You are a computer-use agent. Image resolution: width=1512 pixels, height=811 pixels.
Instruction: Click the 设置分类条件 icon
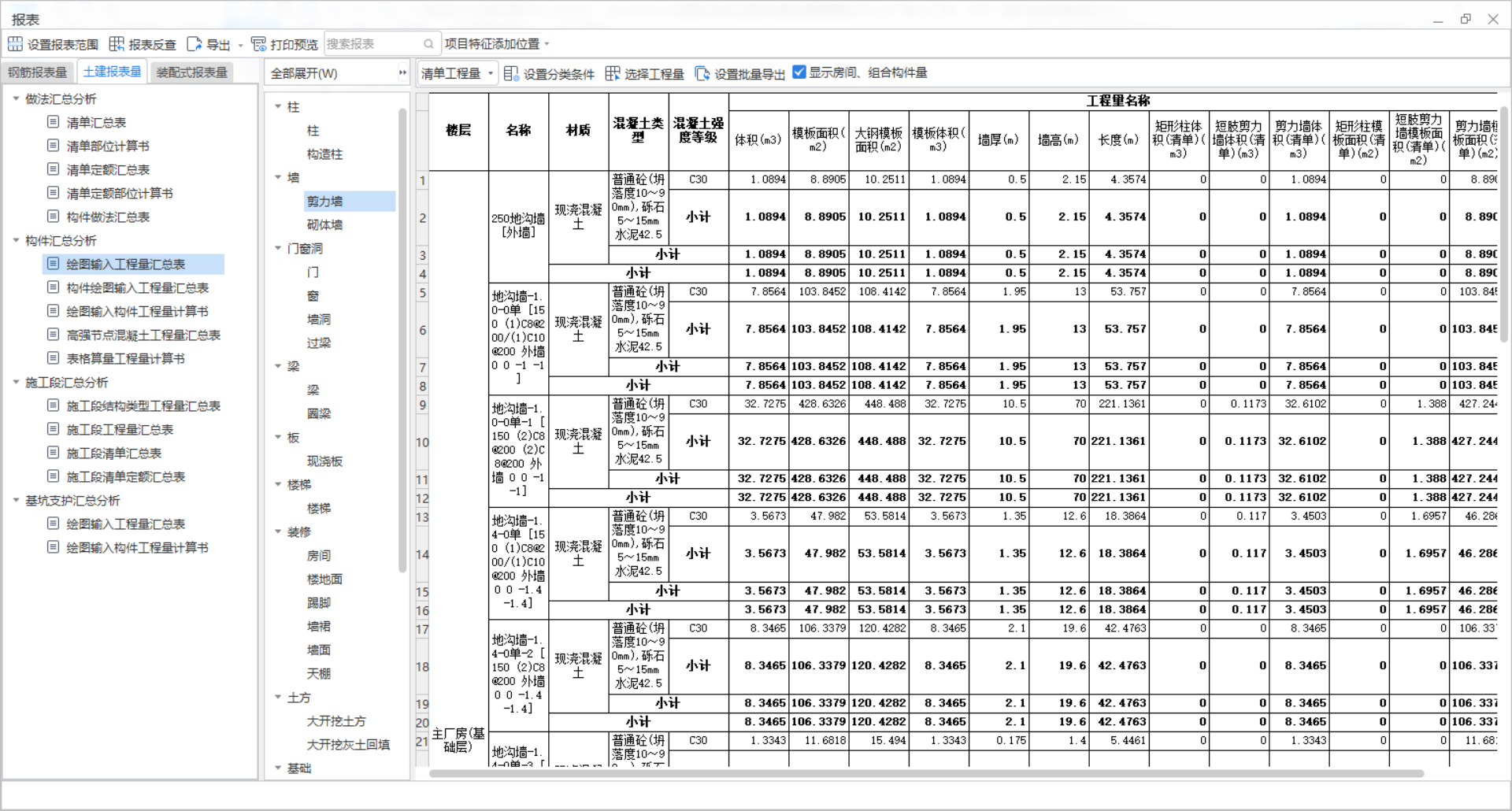(x=511, y=73)
